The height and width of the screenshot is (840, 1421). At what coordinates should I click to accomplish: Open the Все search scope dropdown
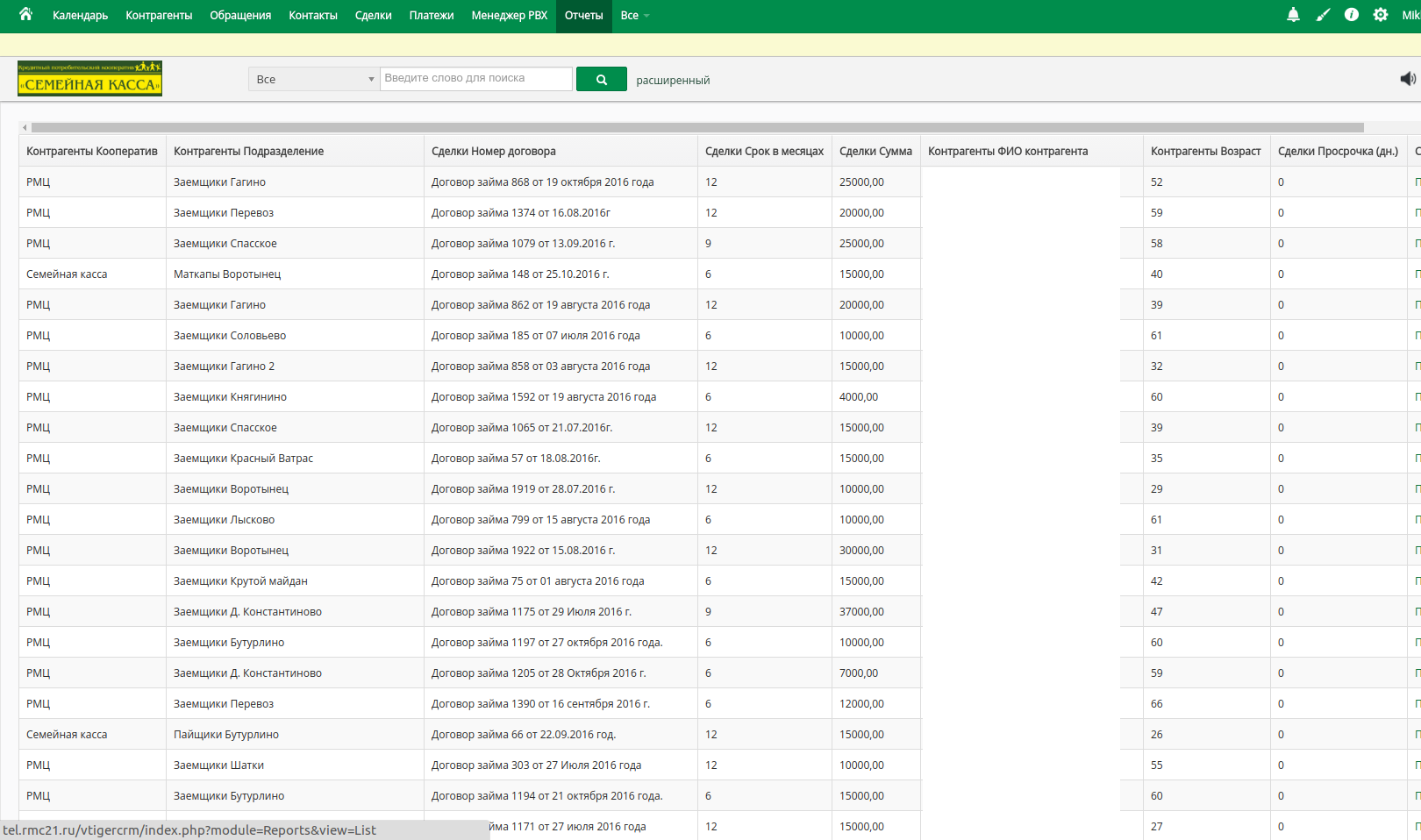point(313,79)
